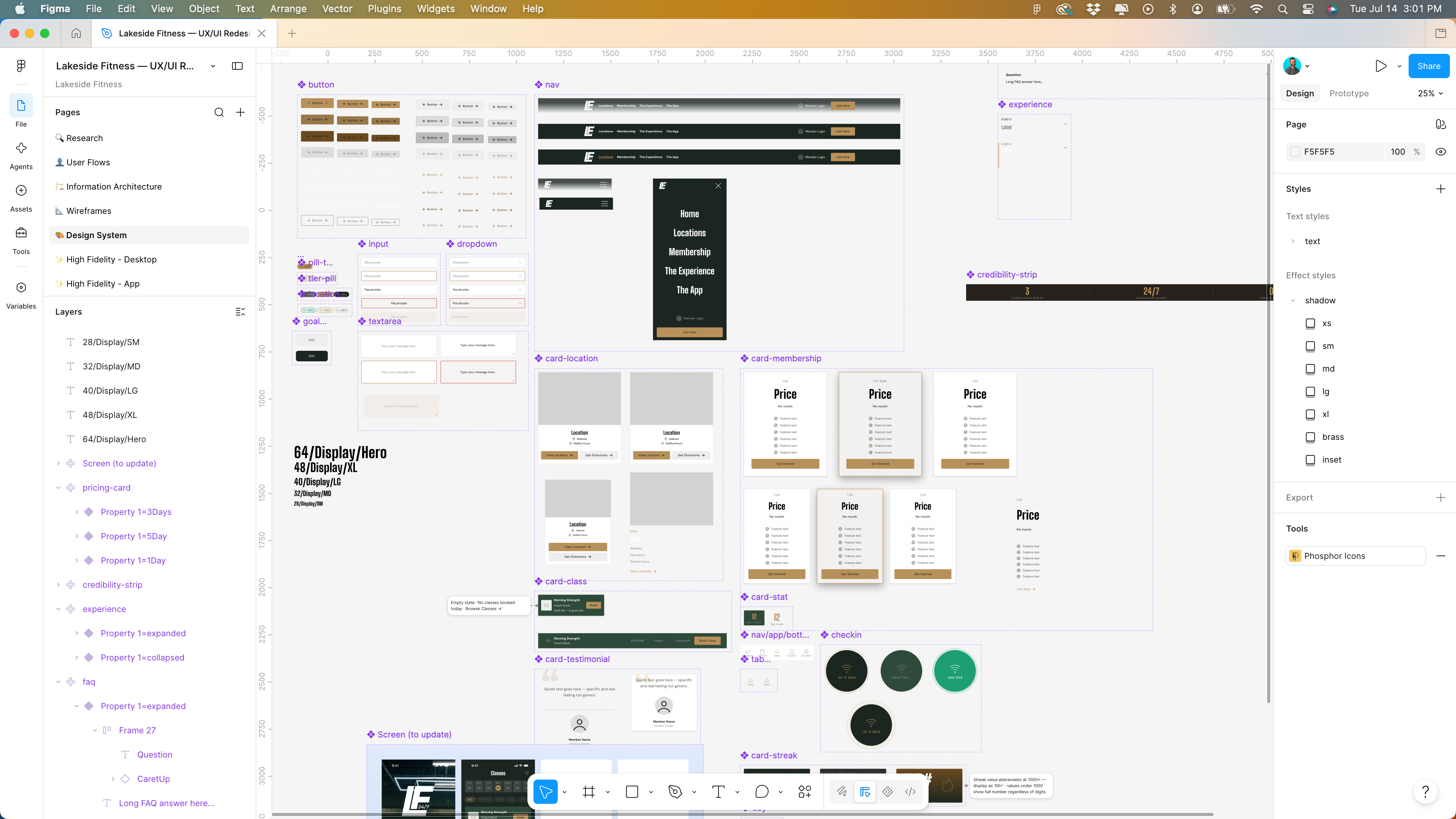
Task: Open the Vector menu
Action: 337,8
